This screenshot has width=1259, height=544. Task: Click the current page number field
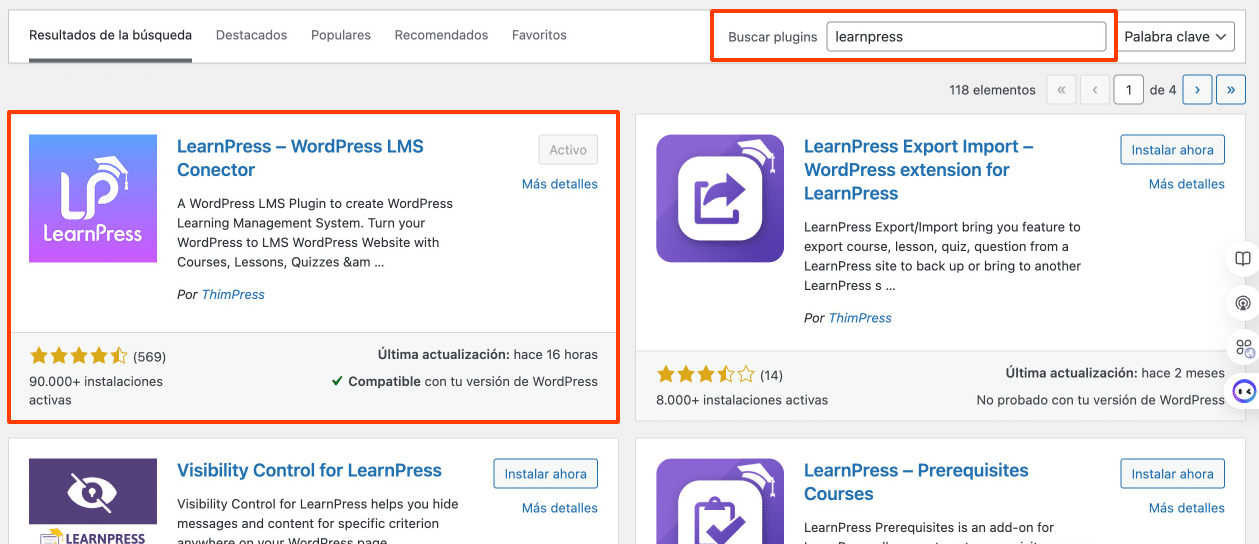pyautogui.click(x=1128, y=90)
